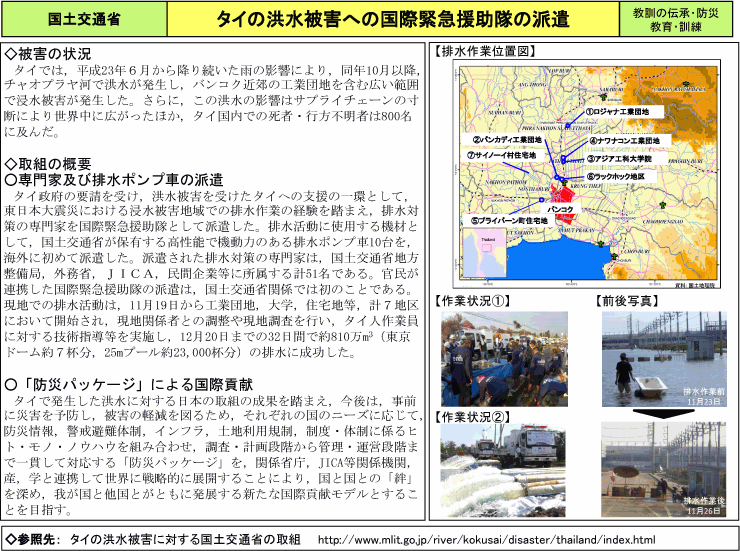
Task: Click the 【作業状況②】 caption
Action: coord(472,417)
